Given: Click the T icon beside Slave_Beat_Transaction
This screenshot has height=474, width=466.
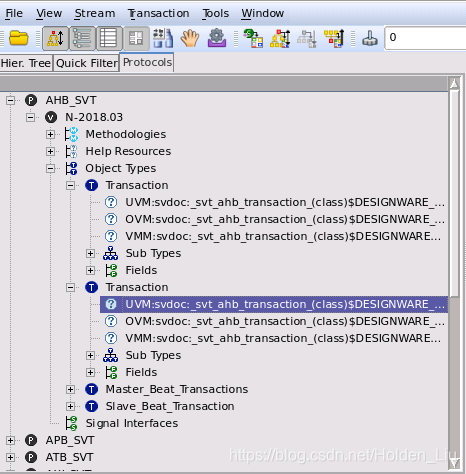Looking at the screenshot, I should 92,406.
